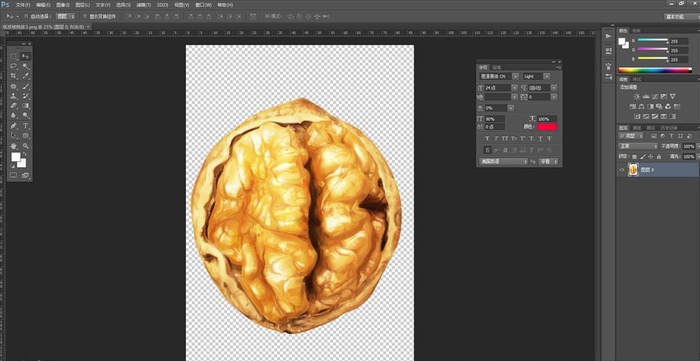The height and width of the screenshot is (361, 700).
Task: Add a Levels adjustment
Action: click(646, 96)
